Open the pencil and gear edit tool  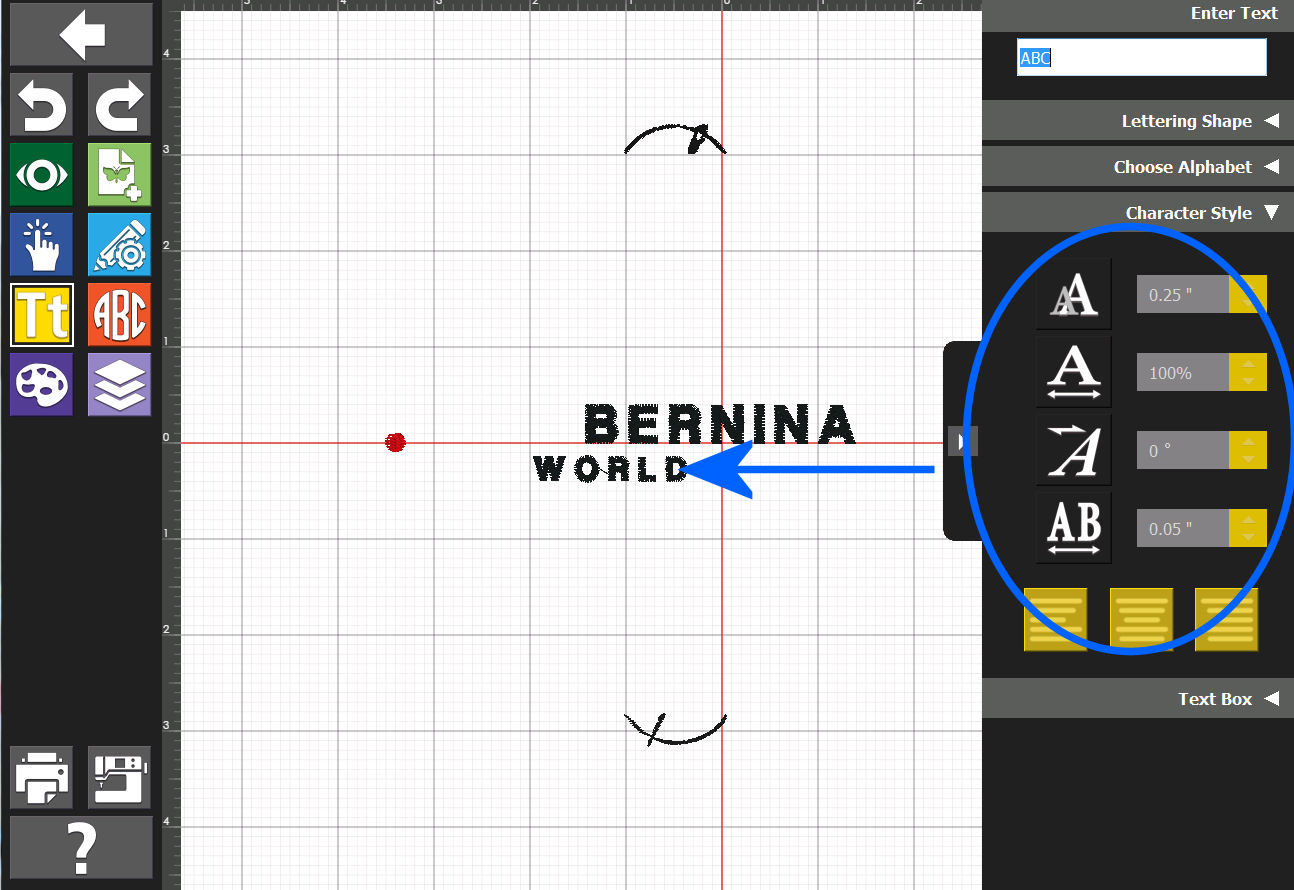(120, 244)
